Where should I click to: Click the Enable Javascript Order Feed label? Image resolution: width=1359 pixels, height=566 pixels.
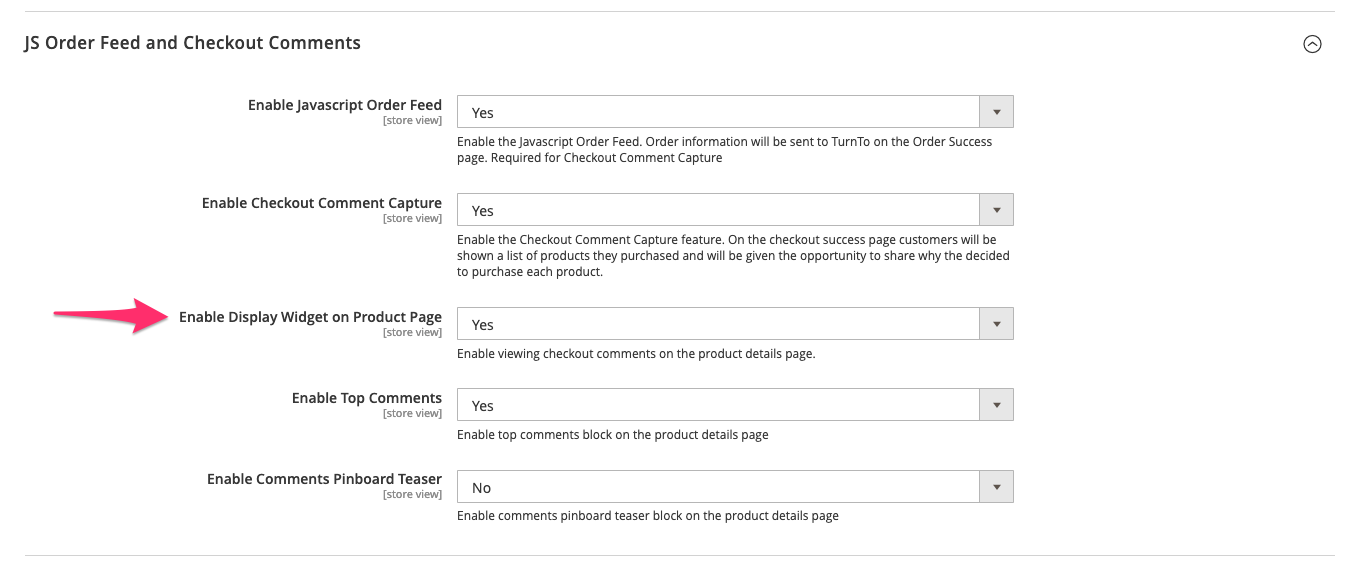(344, 105)
